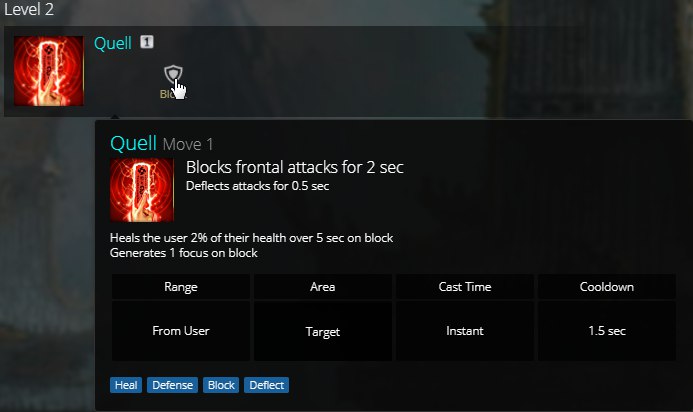Click the Area column header
Screen dimensions: 693x412
click(x=323, y=287)
